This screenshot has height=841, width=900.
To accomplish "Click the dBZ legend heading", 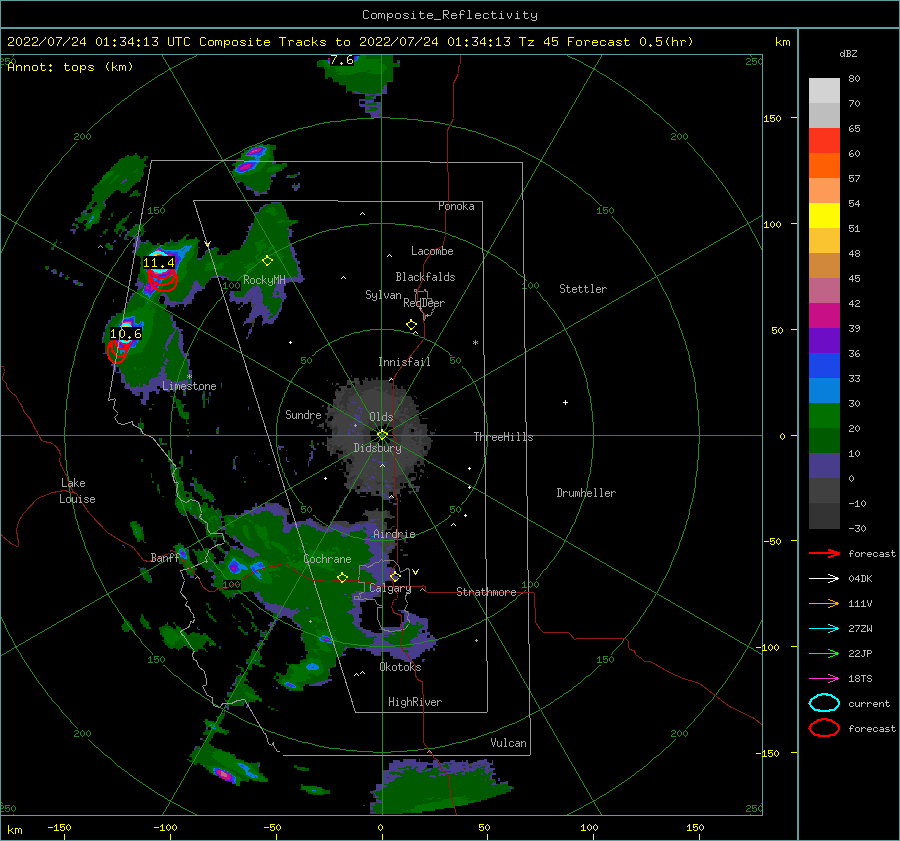I will coord(848,53).
